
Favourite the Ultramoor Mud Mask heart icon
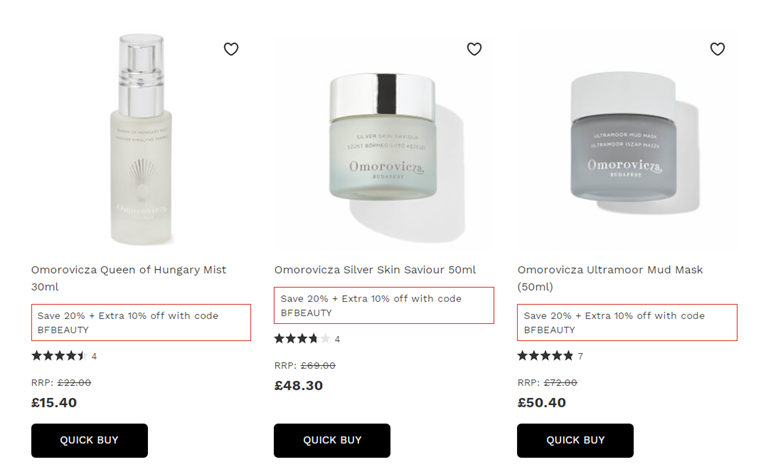[x=717, y=49]
